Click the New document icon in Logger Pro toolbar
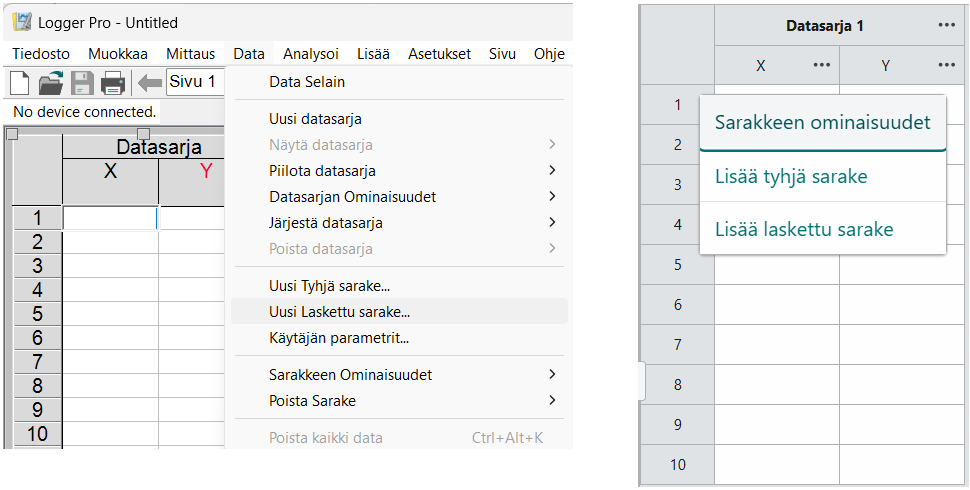Viewport: 970px width, 490px height. 20,82
